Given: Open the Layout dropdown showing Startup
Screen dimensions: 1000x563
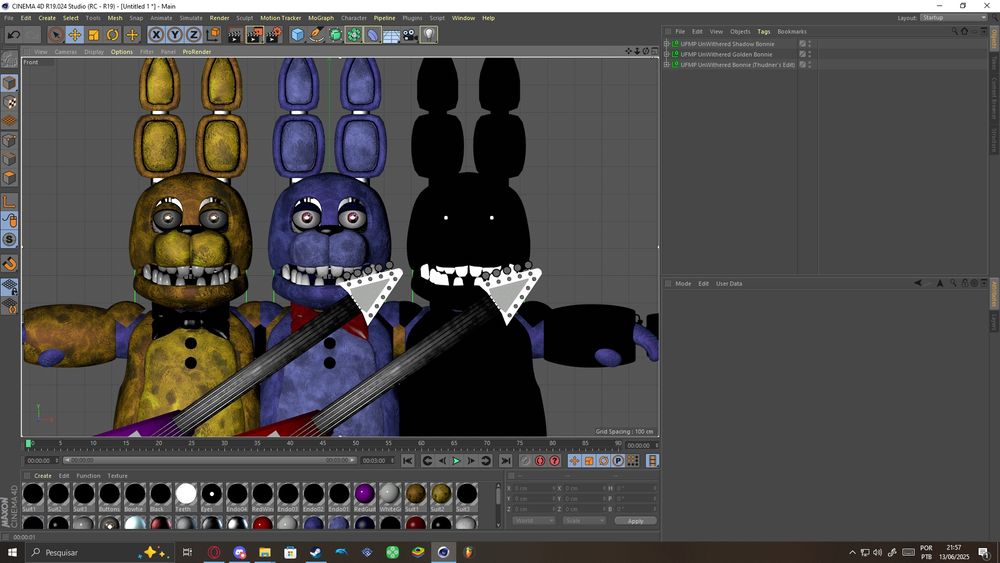Looking at the screenshot, I should [x=953, y=18].
